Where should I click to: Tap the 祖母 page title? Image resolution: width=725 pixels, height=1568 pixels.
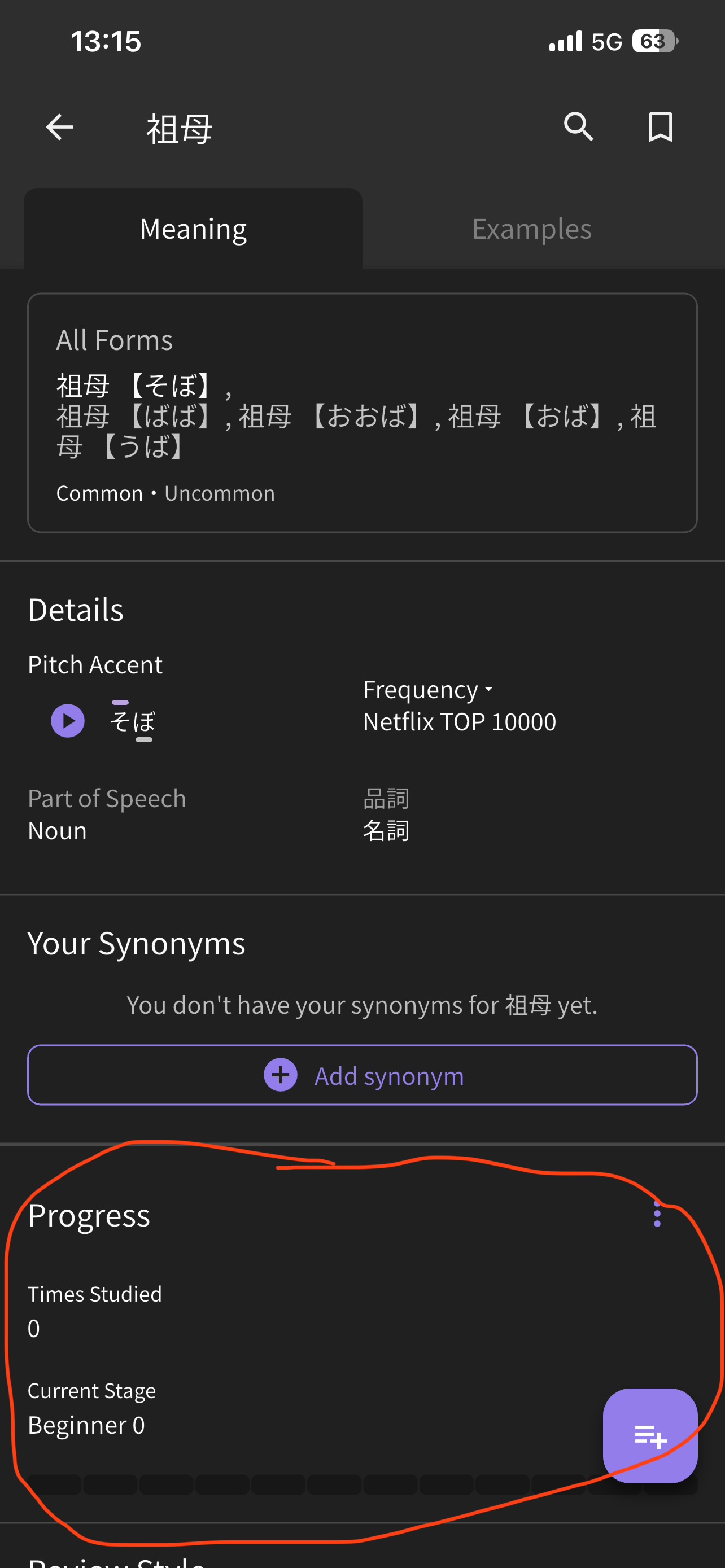tap(180, 129)
